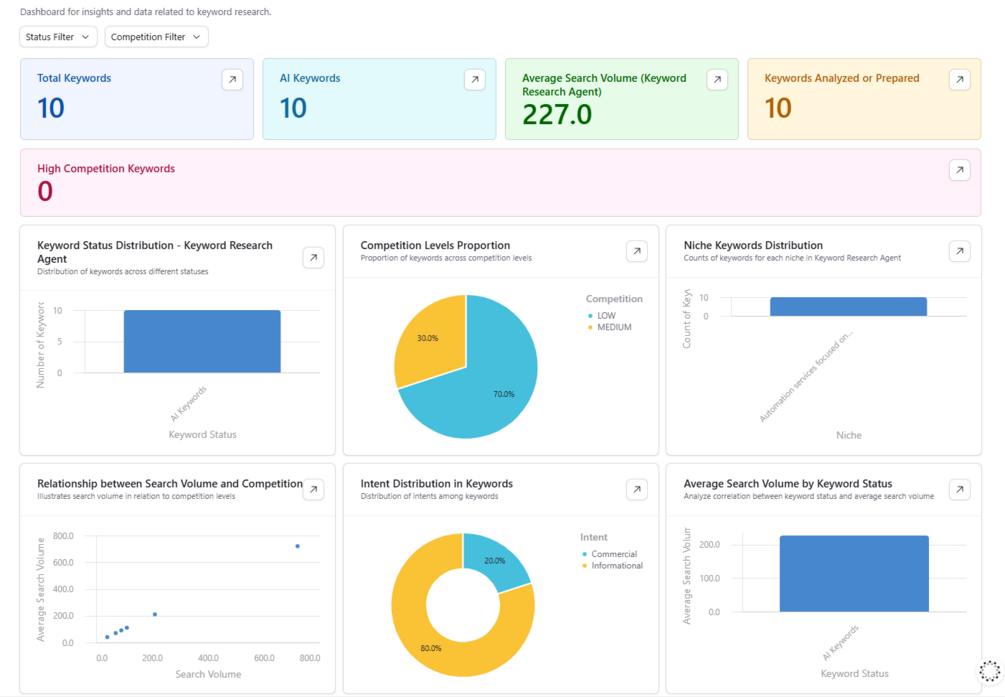Viewport: 1005px width, 697px height.
Task: Click the Intent legend heading
Action: pyautogui.click(x=594, y=537)
